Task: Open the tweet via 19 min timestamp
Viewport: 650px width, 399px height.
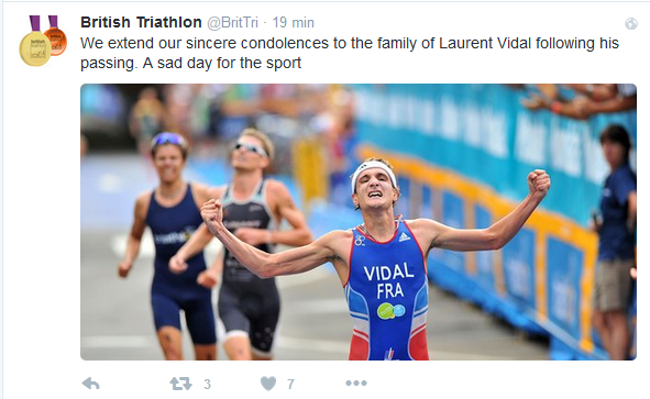Action: tap(293, 22)
